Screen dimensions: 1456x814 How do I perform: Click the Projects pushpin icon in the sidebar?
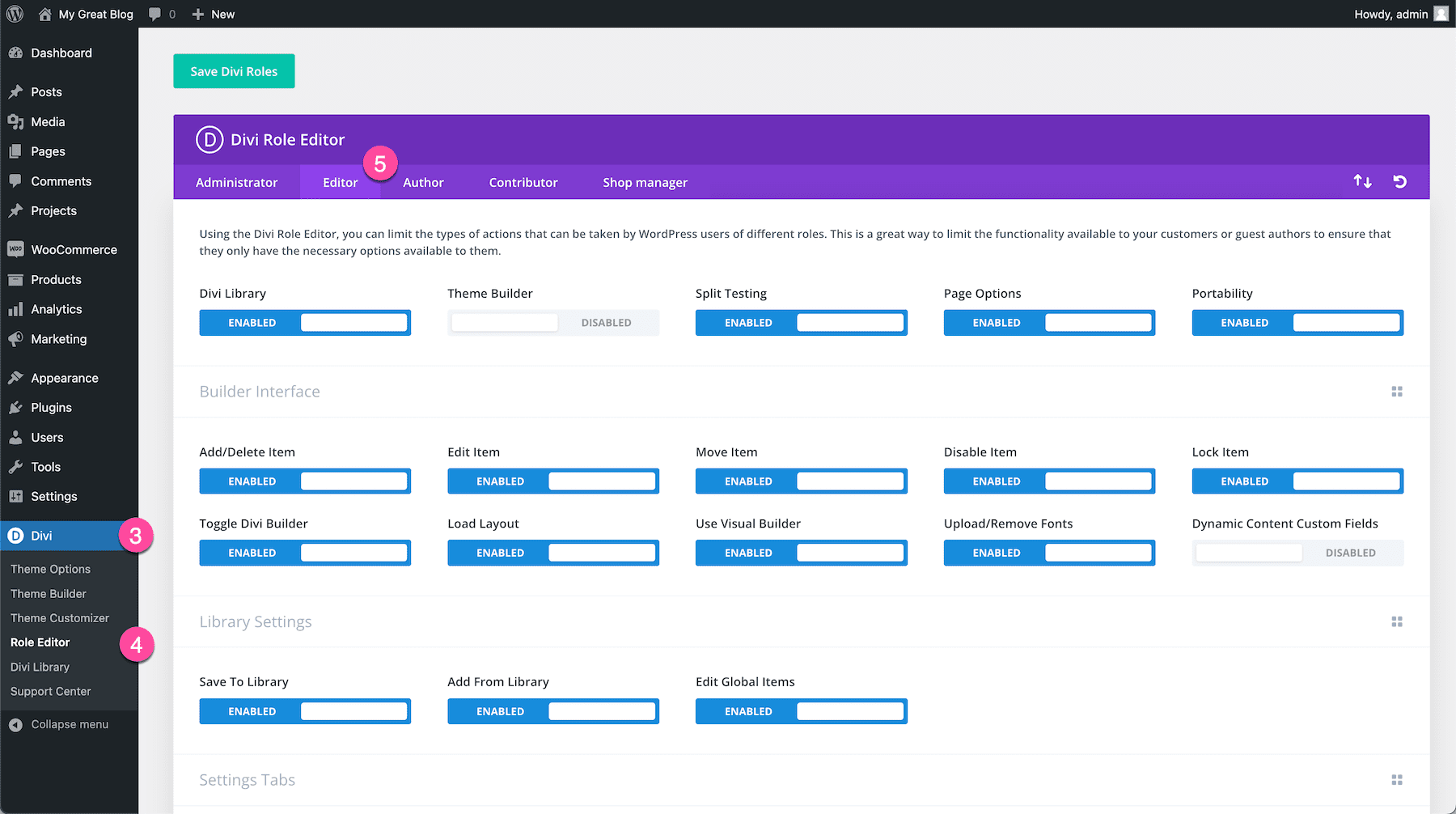[16, 210]
